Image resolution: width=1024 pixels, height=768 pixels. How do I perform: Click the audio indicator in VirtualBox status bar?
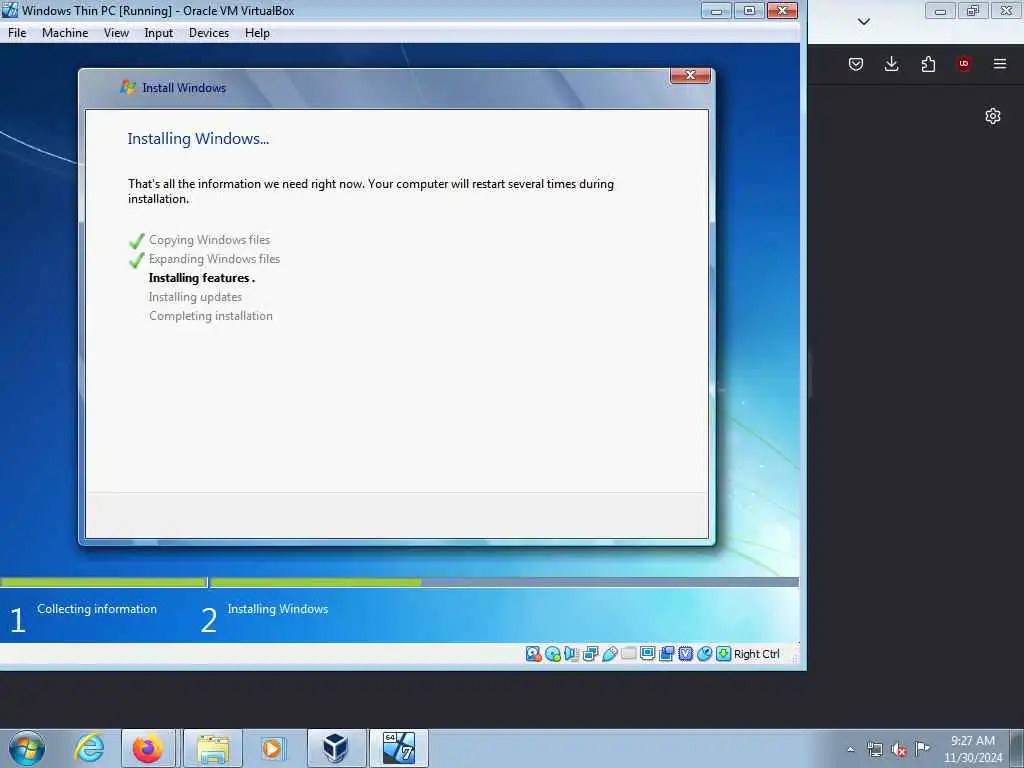[x=571, y=654]
